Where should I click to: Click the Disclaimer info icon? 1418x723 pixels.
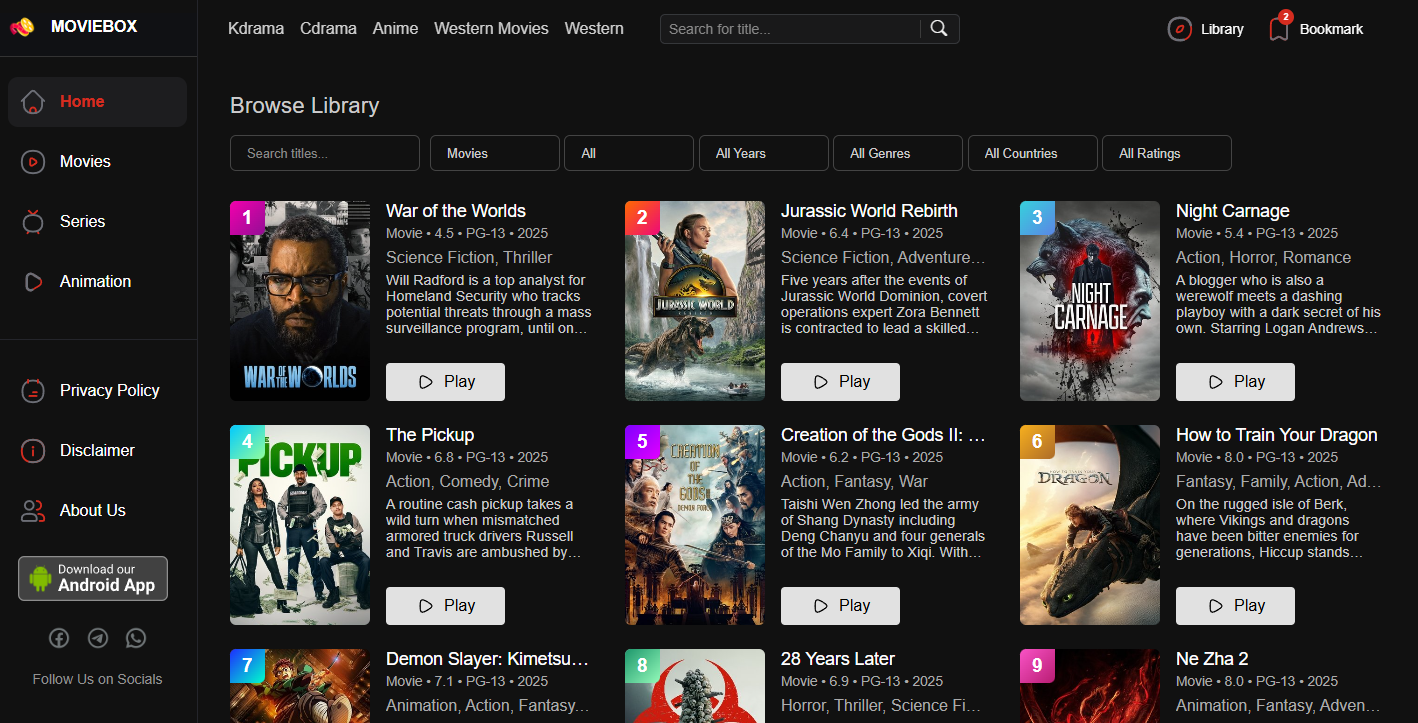click(x=33, y=451)
